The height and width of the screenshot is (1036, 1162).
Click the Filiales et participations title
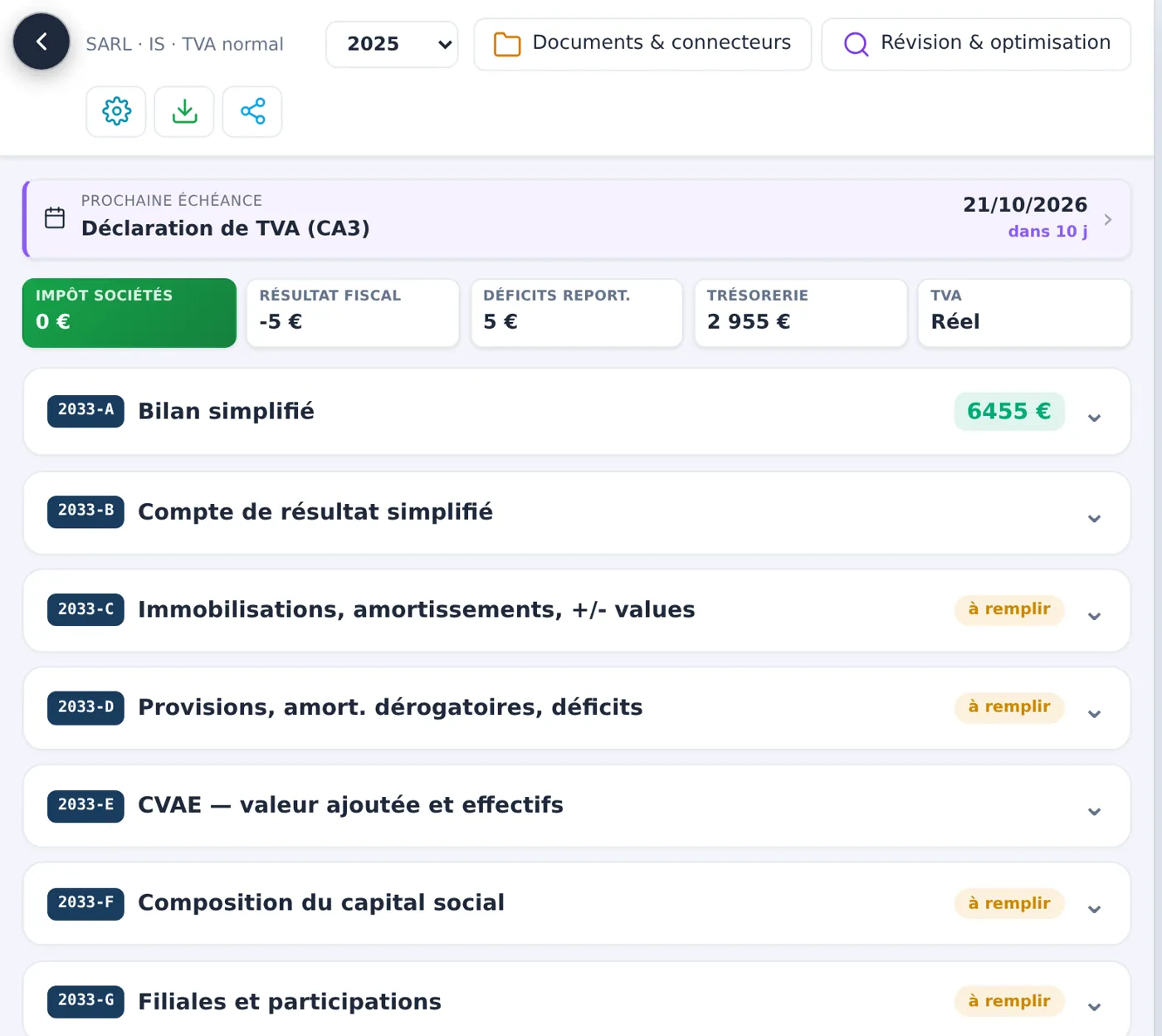point(290,1002)
